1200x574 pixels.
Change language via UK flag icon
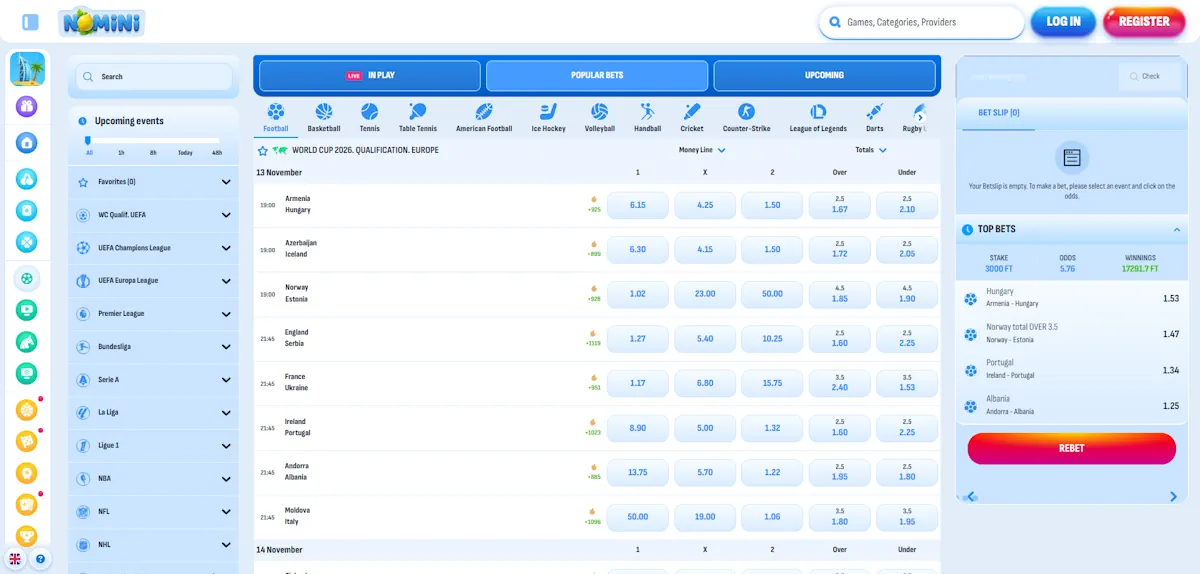click(15, 559)
